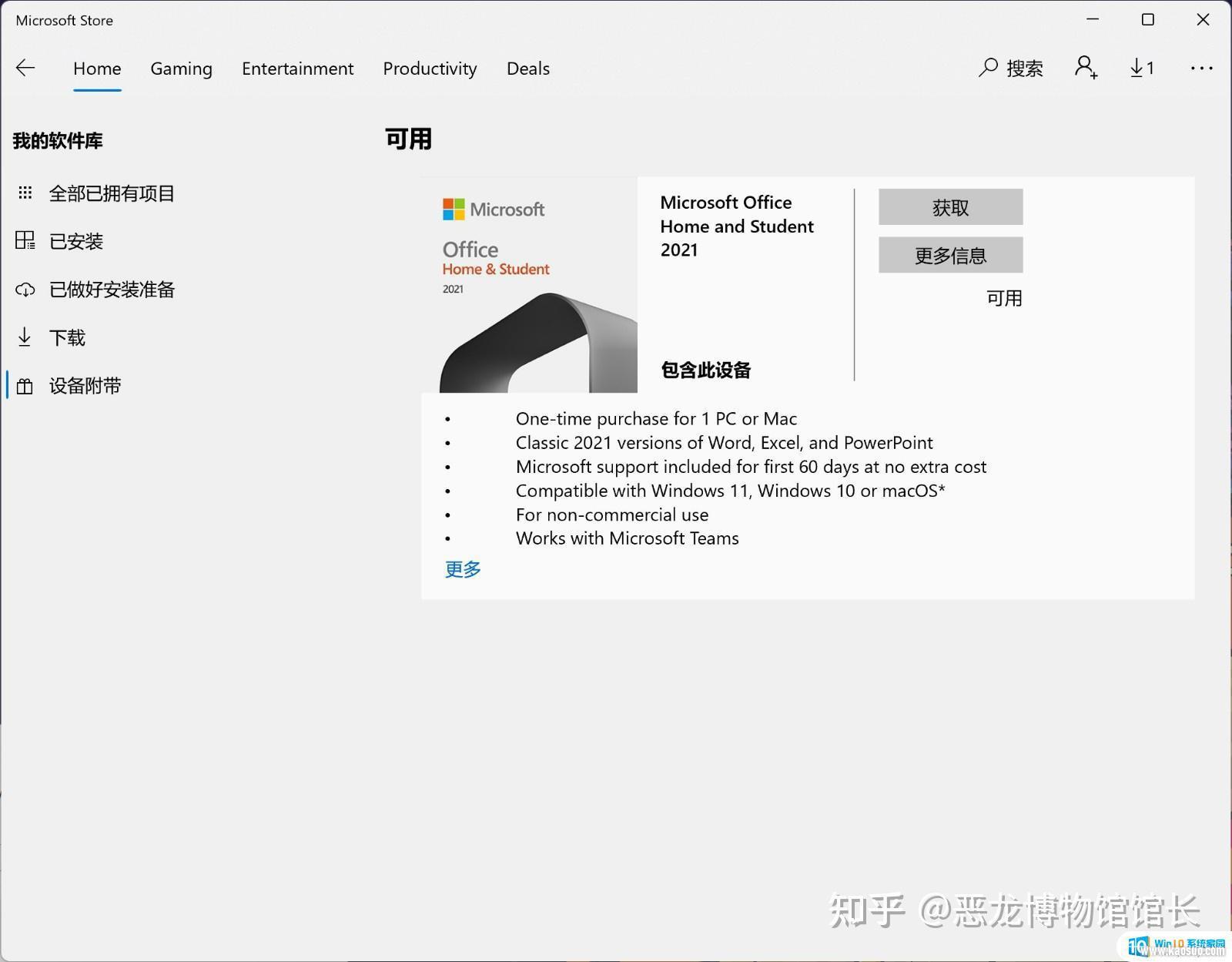Click the 可用 section heading
This screenshot has height=962, width=1232.
tap(408, 139)
